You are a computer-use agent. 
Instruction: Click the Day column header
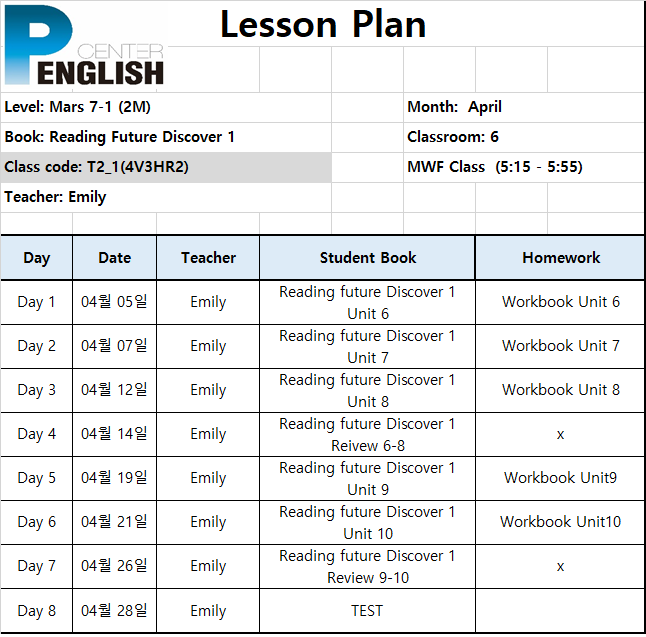tap(37, 258)
